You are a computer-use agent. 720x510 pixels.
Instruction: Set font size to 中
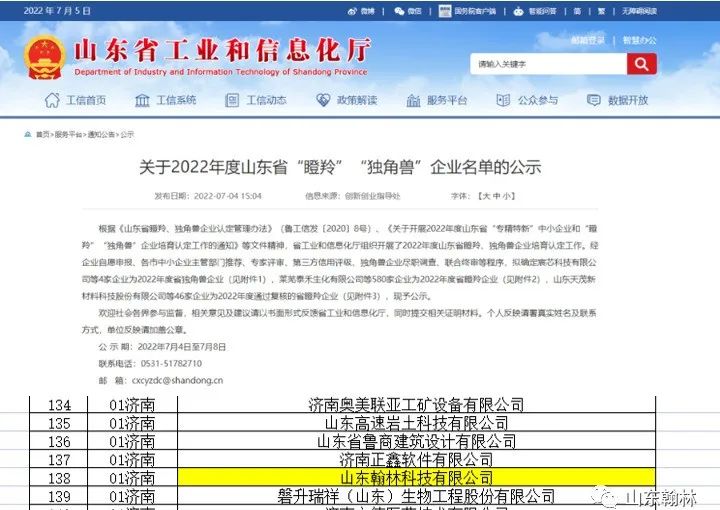496,196
